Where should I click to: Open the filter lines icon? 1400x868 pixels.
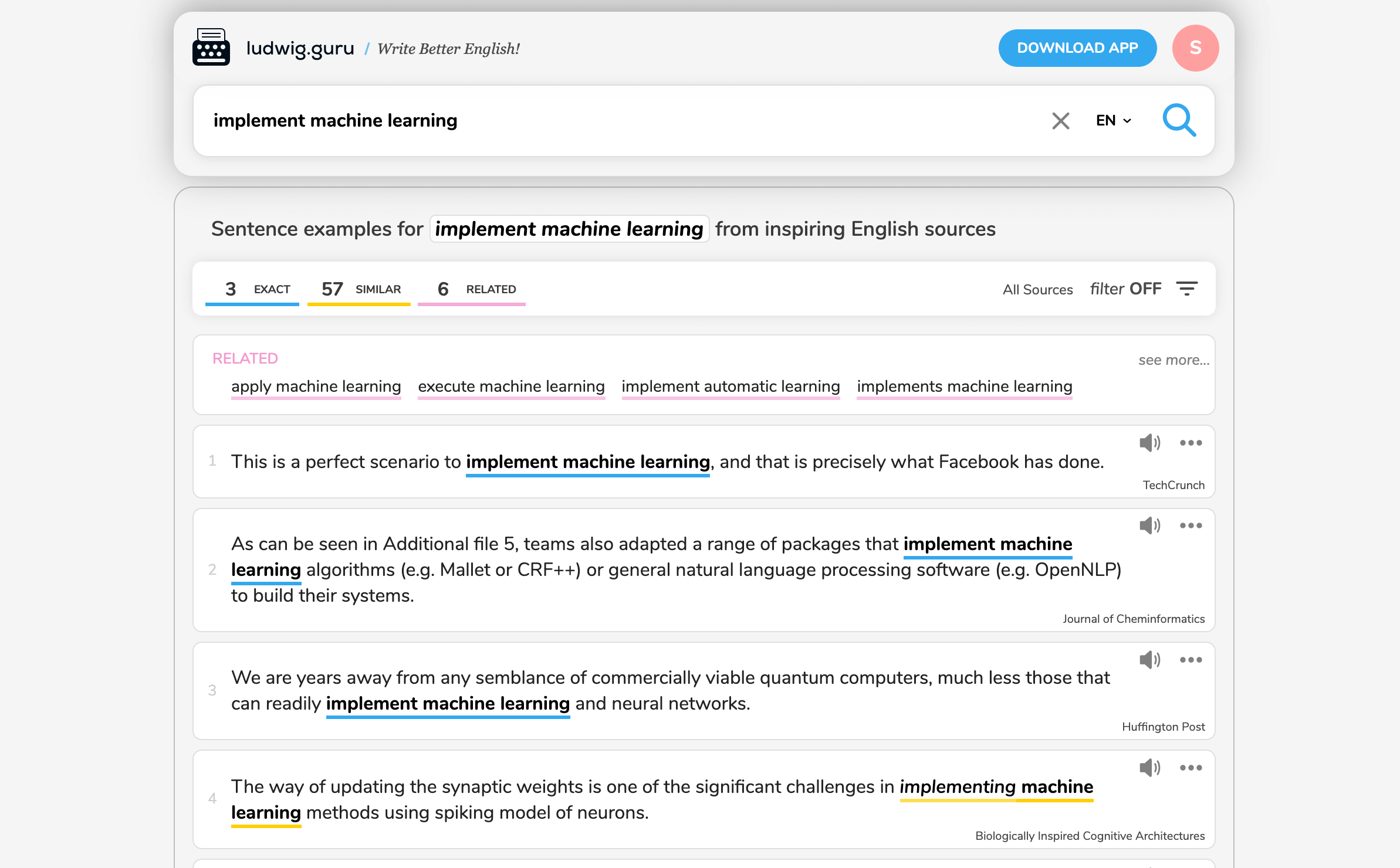[1186, 289]
